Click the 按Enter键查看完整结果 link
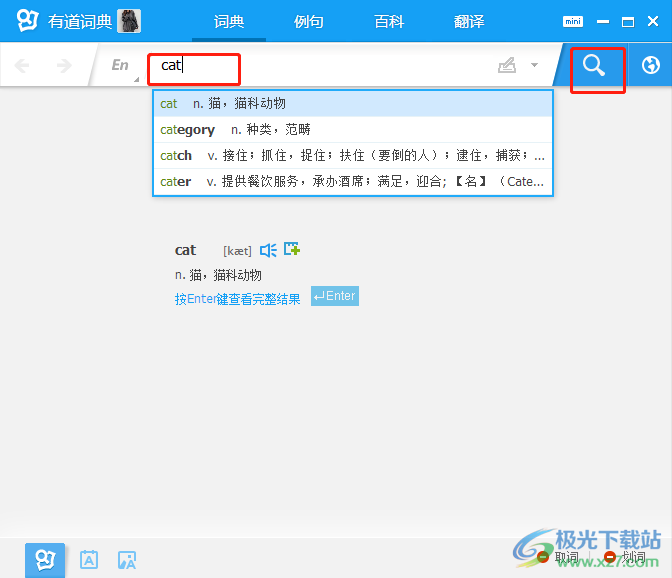The image size is (672, 578). pos(237,299)
